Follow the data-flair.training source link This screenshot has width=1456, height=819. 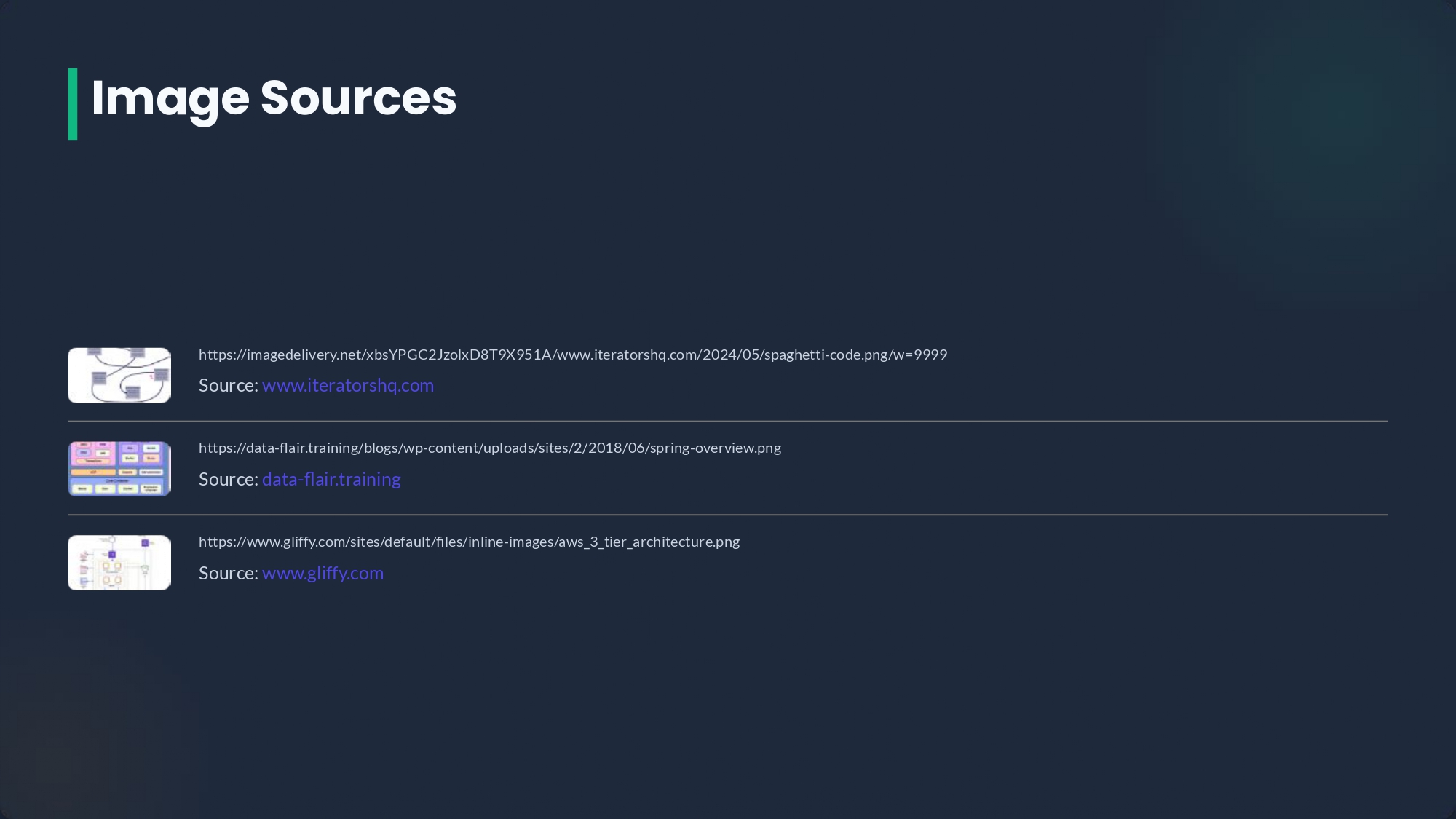click(x=331, y=479)
